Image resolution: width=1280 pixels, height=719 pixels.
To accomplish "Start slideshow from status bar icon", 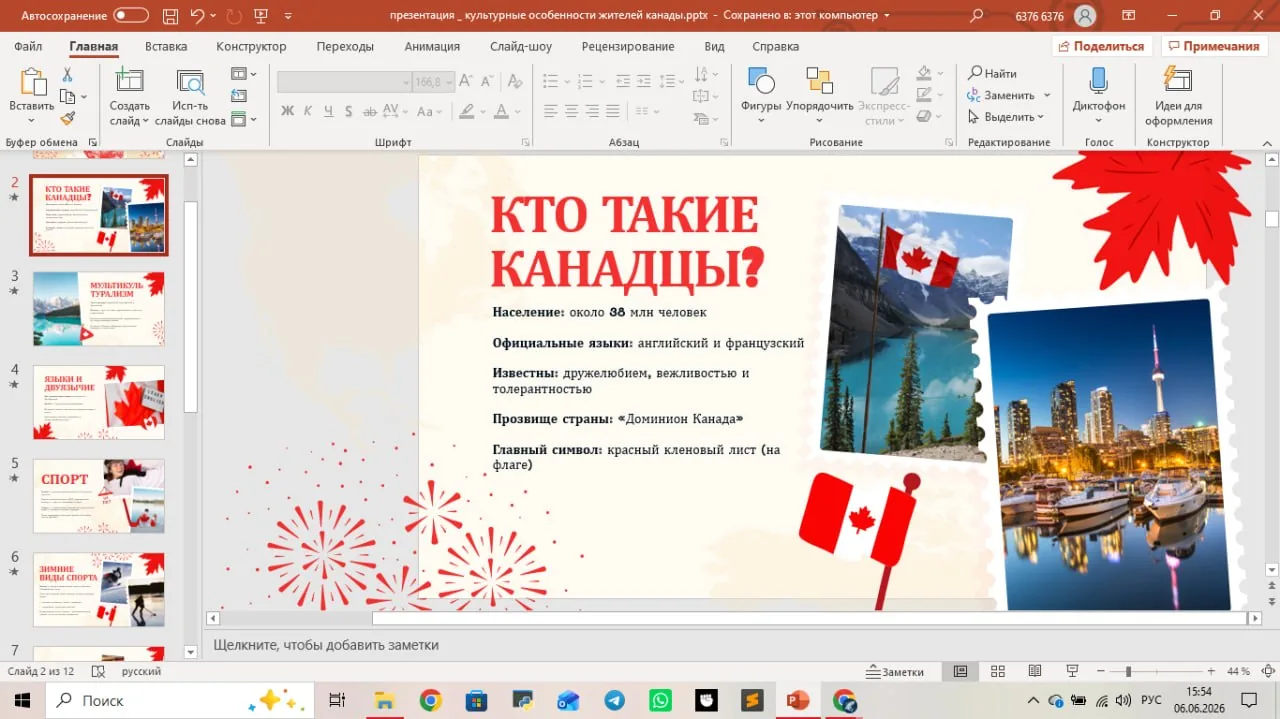I will coord(1071,672).
